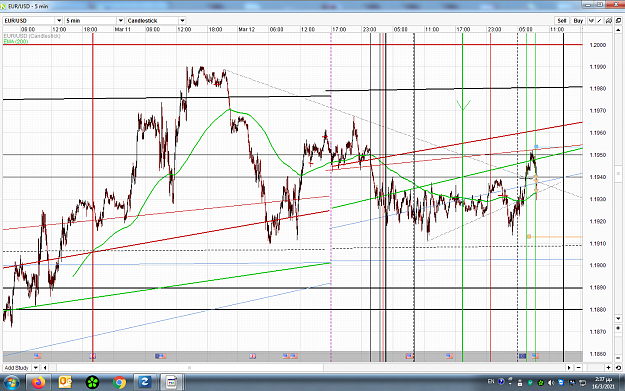Open the 5 min interval dropdown arrow

coord(120,21)
